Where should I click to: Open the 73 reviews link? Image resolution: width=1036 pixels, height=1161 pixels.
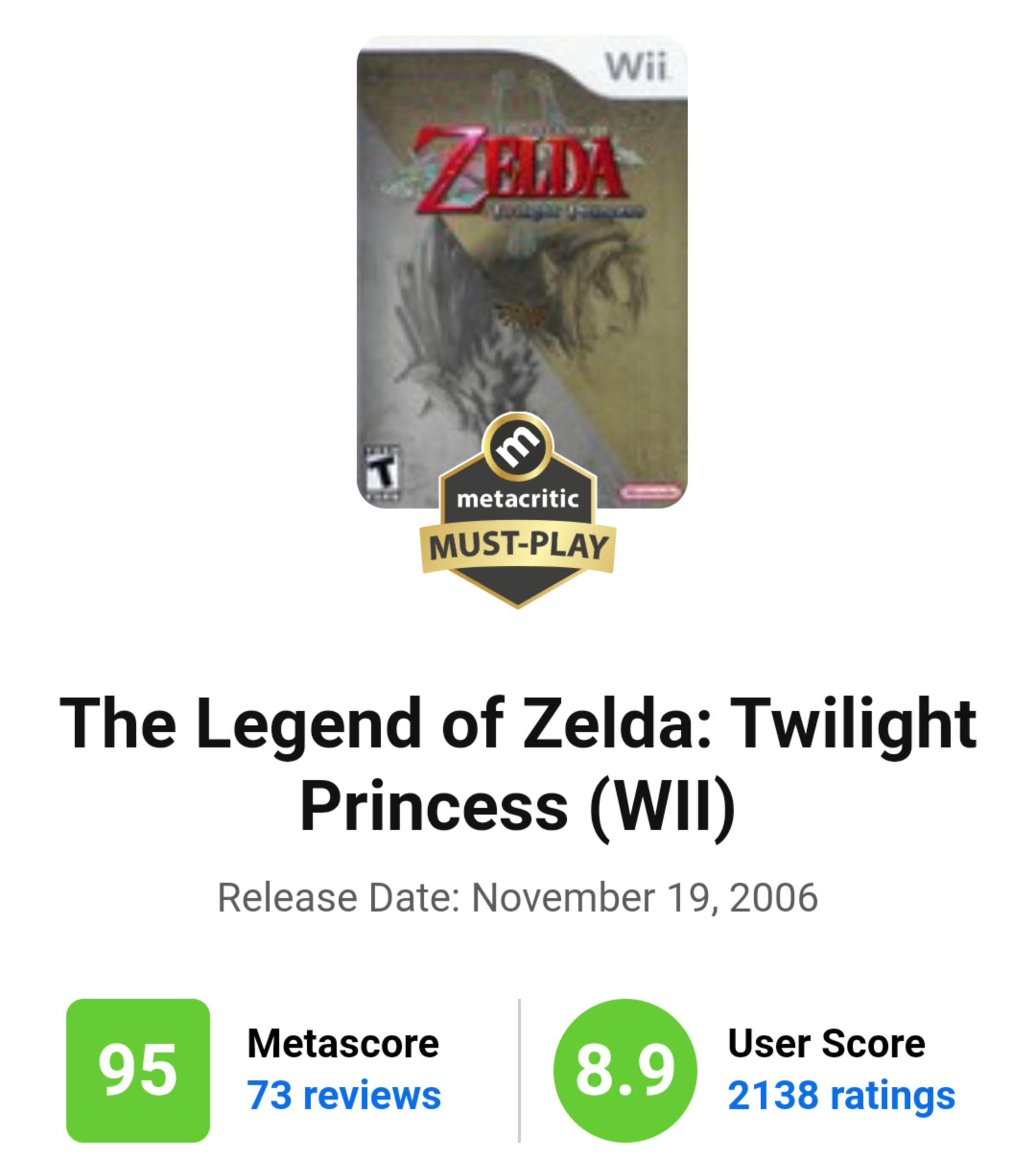(x=344, y=1095)
